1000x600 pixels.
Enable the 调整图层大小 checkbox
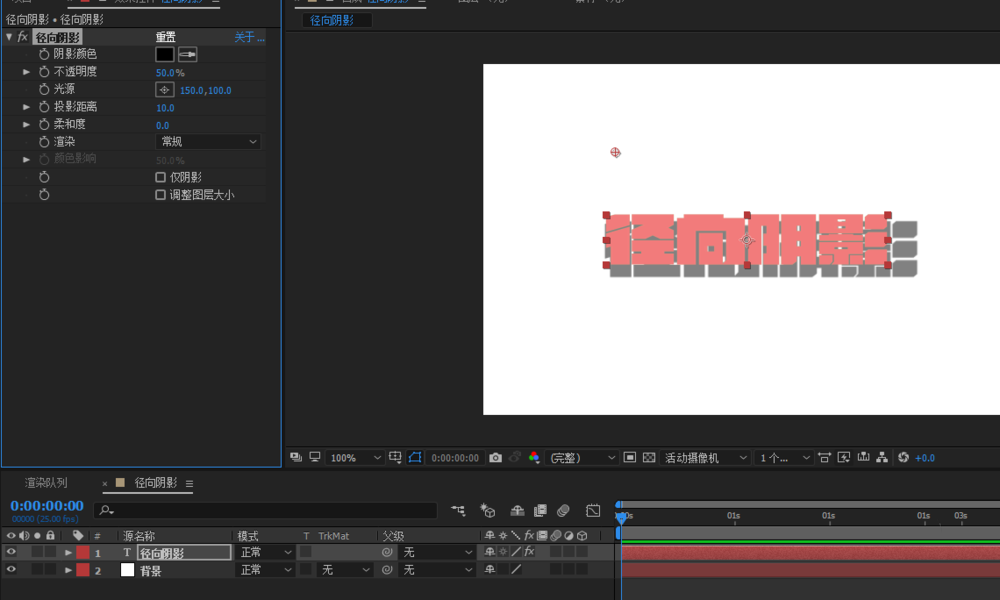pyautogui.click(x=161, y=195)
